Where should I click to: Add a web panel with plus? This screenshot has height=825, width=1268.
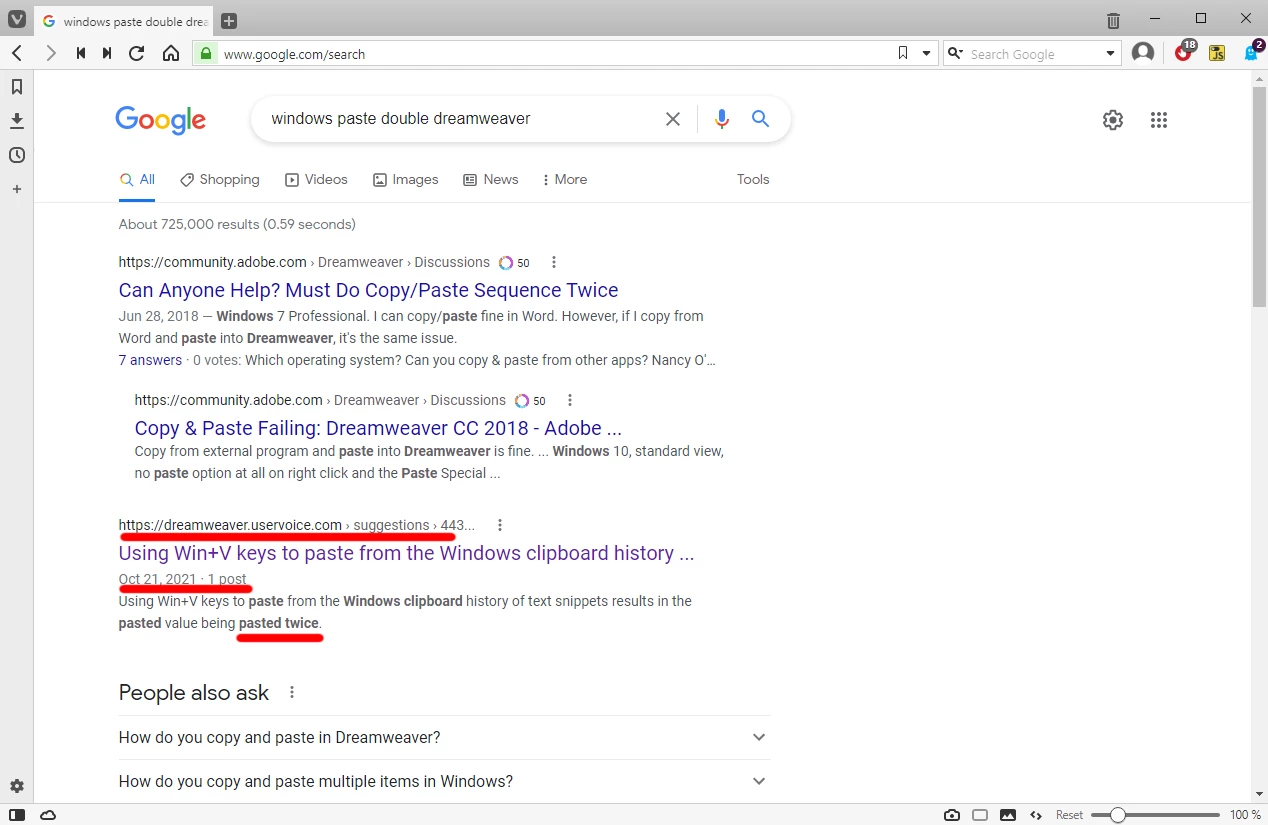click(17, 189)
